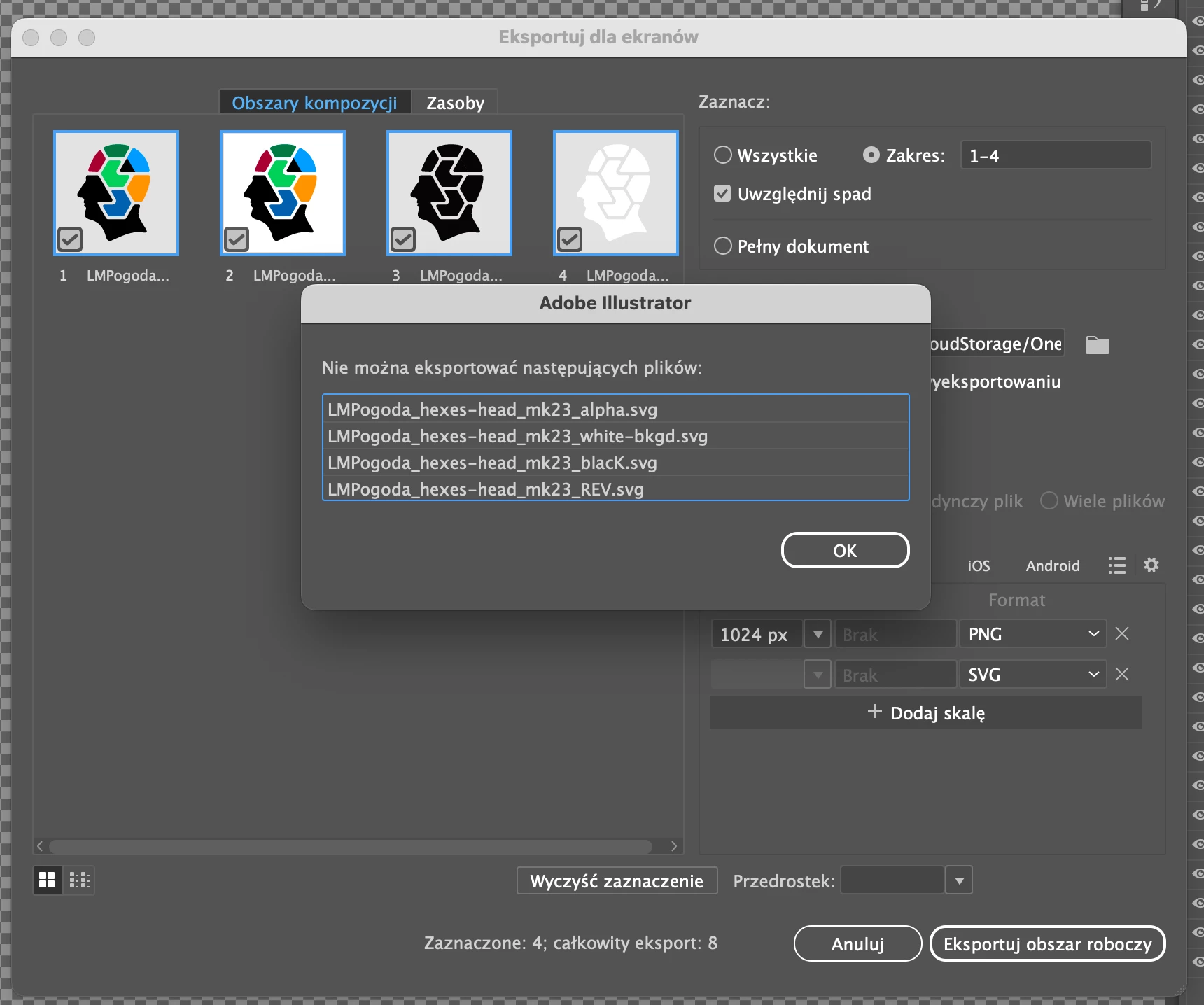Open advanced format settings gear icon
The width and height of the screenshot is (1204, 1005).
pos(1151,565)
